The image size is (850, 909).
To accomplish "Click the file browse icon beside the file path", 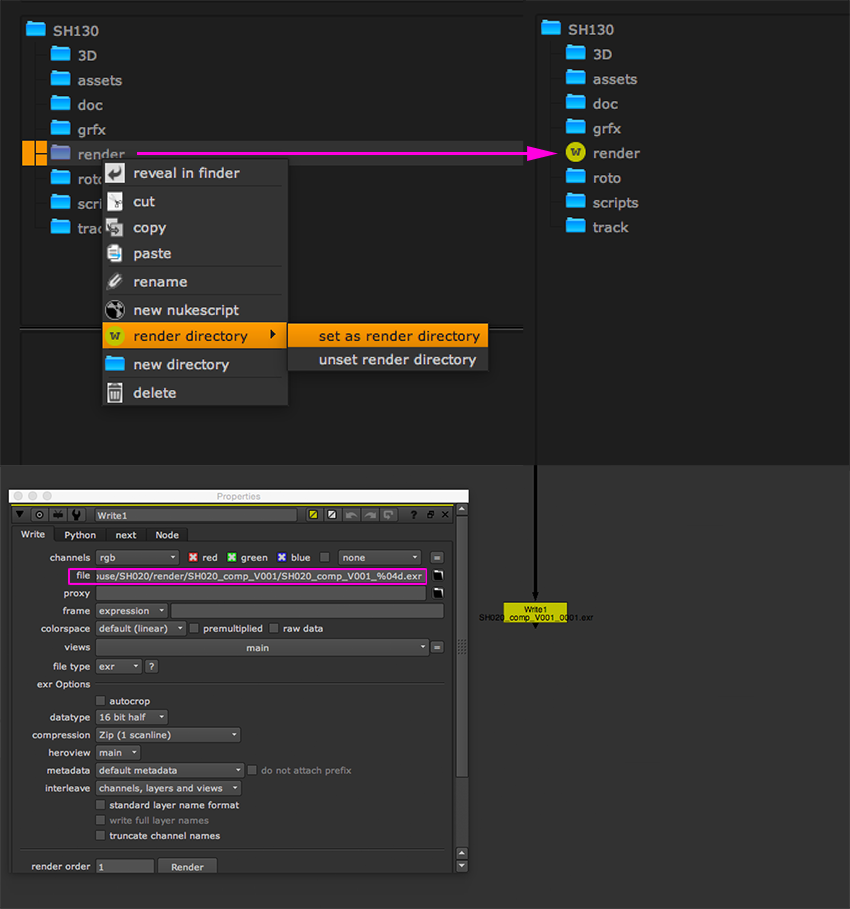I will 437,576.
